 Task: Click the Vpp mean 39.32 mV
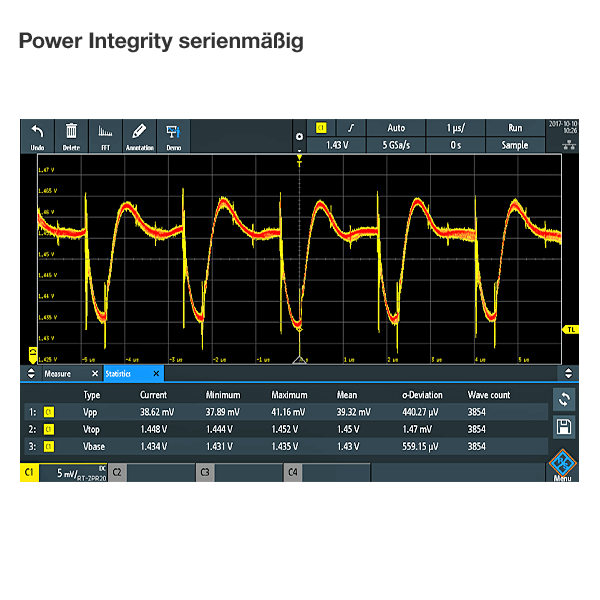pyautogui.click(x=354, y=412)
